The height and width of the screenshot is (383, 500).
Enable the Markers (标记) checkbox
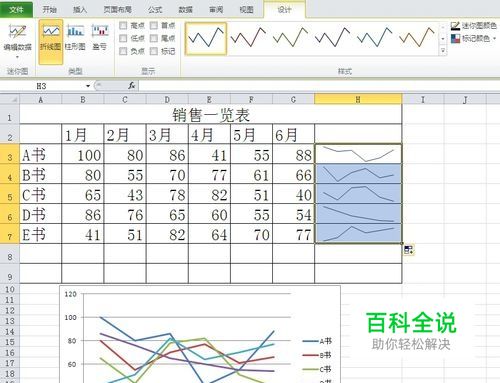pos(154,51)
